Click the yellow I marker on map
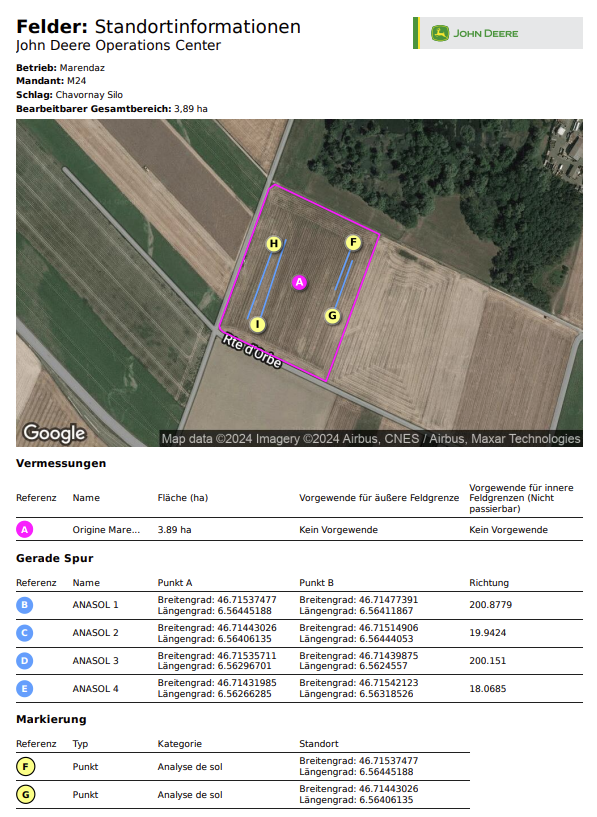The image size is (597, 817). coord(257,325)
